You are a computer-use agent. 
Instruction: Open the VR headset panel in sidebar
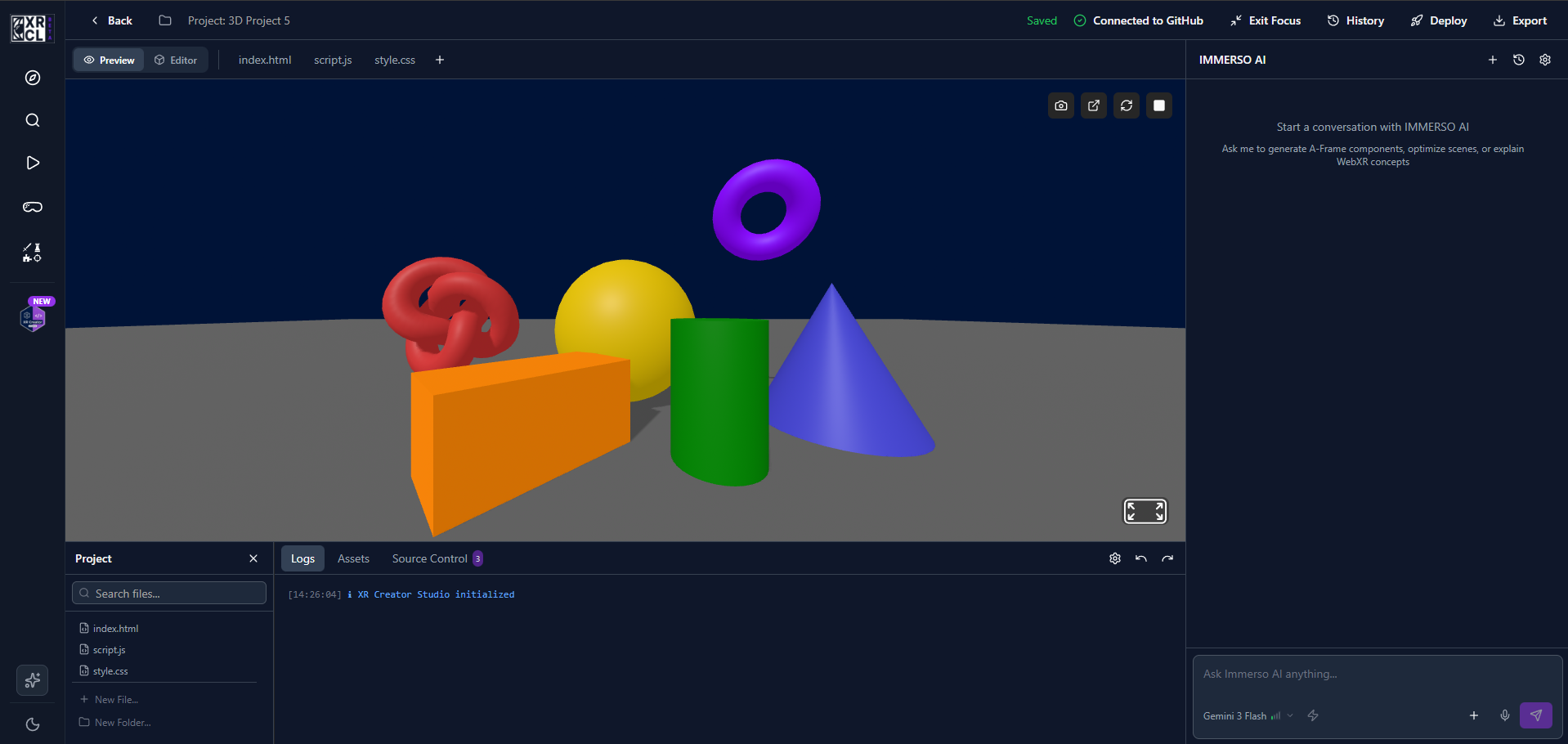tap(33, 207)
